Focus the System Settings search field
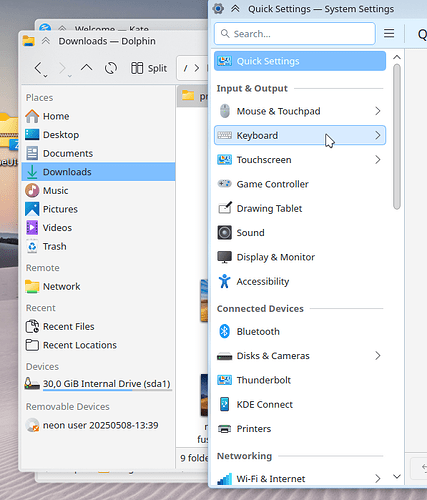Viewport: 427px width, 500px height. coord(295,34)
